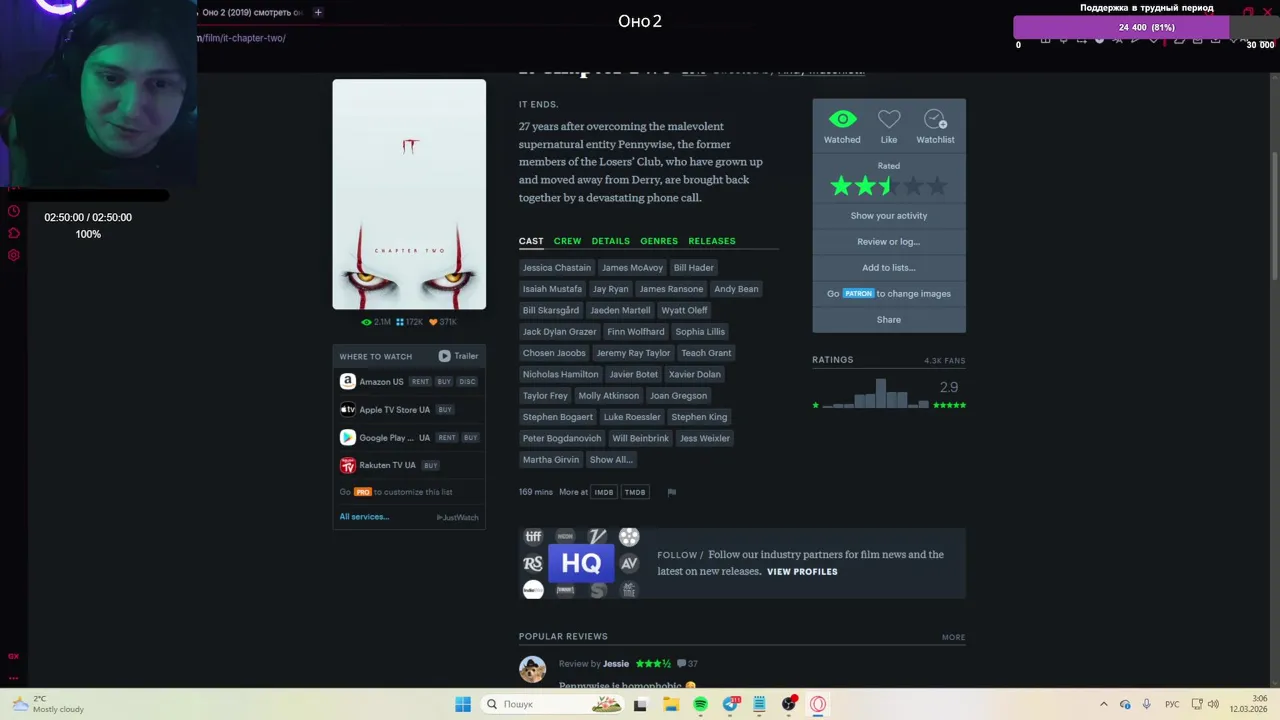Open reviewer Jessie's profile name
The width and height of the screenshot is (1280, 720).
click(616, 664)
